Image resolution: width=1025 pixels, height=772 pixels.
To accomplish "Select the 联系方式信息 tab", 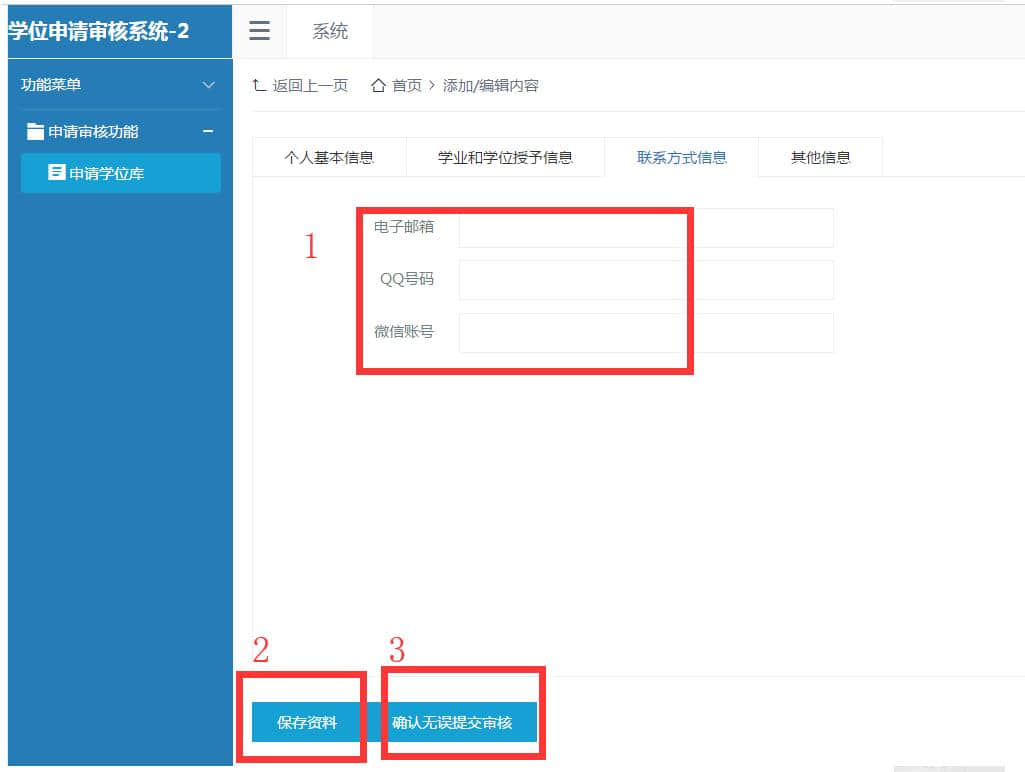I will tap(681, 157).
